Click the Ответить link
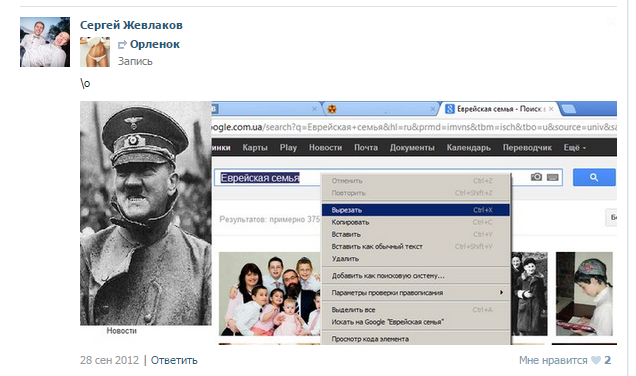Screen dimensions: 636x376 [x=174, y=360]
